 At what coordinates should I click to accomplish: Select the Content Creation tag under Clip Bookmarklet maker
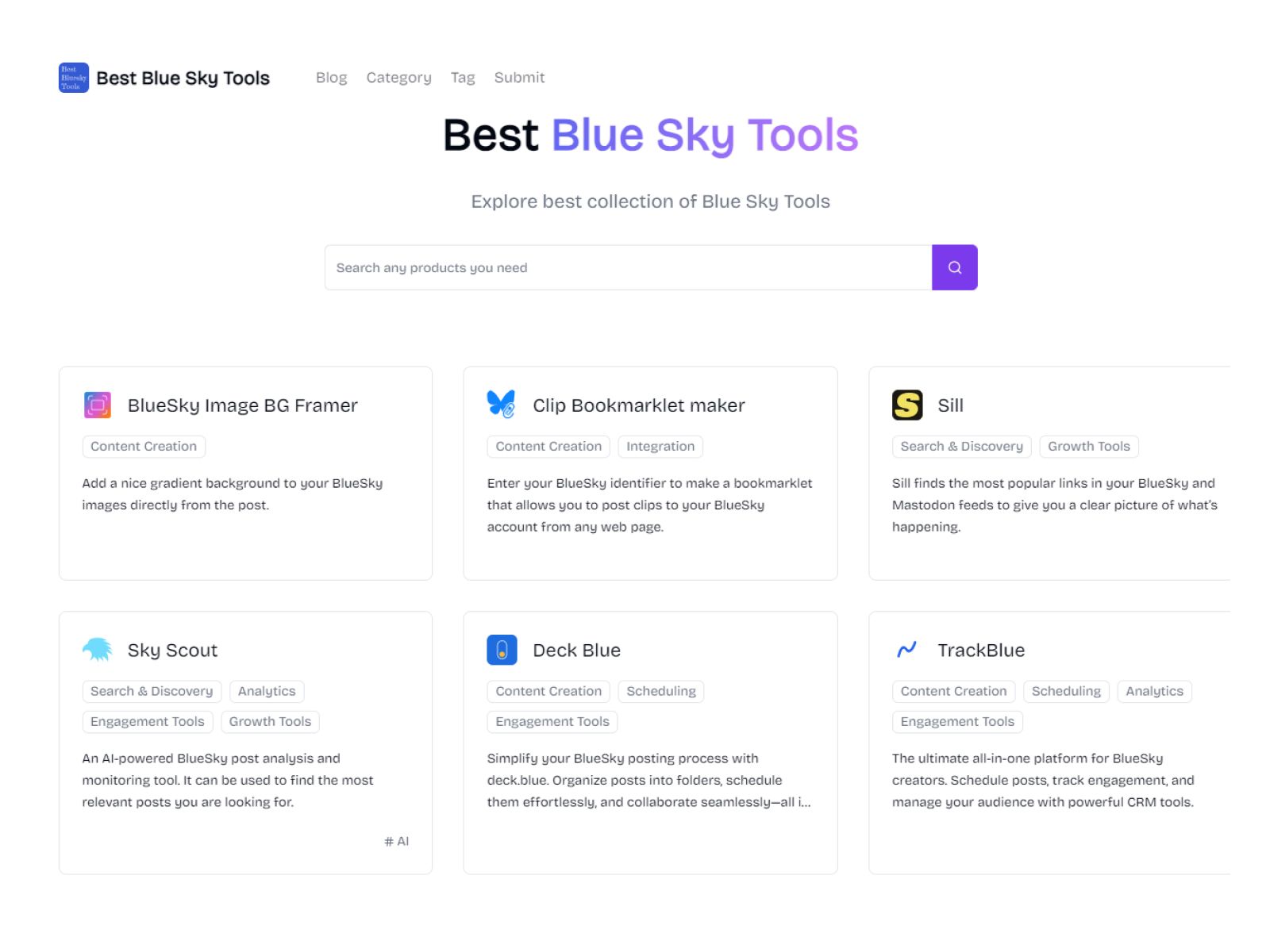548,446
